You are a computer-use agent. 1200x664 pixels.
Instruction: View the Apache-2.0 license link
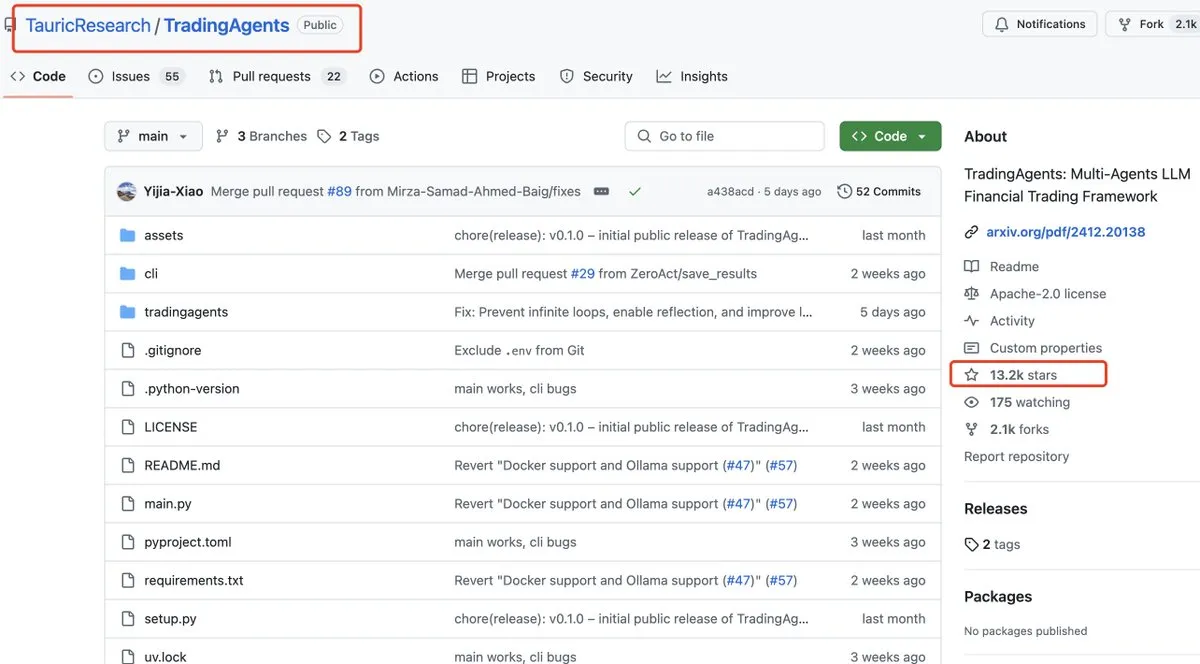pos(1048,293)
